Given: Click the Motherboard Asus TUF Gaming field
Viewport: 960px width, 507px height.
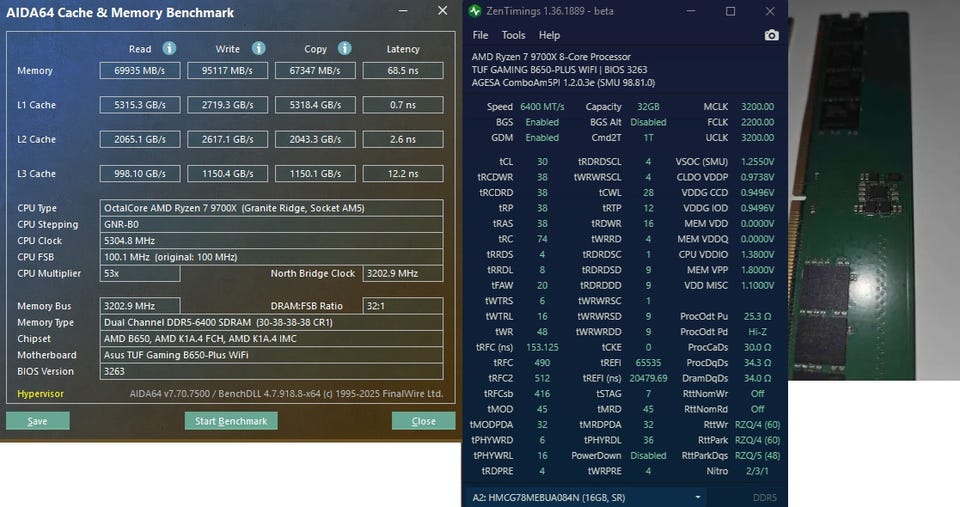Looking at the screenshot, I should click(271, 355).
